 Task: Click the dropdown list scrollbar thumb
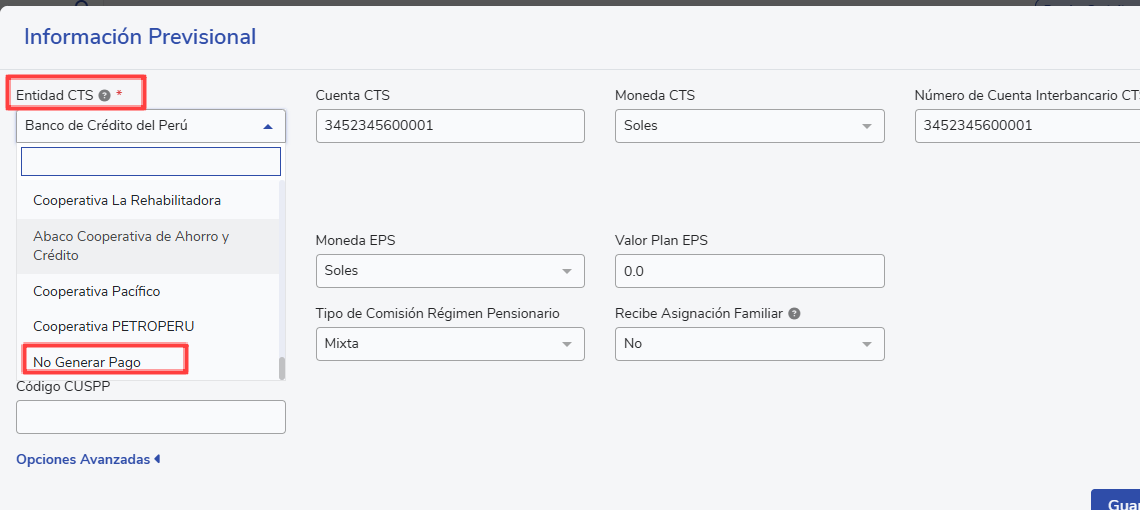tap(282, 368)
